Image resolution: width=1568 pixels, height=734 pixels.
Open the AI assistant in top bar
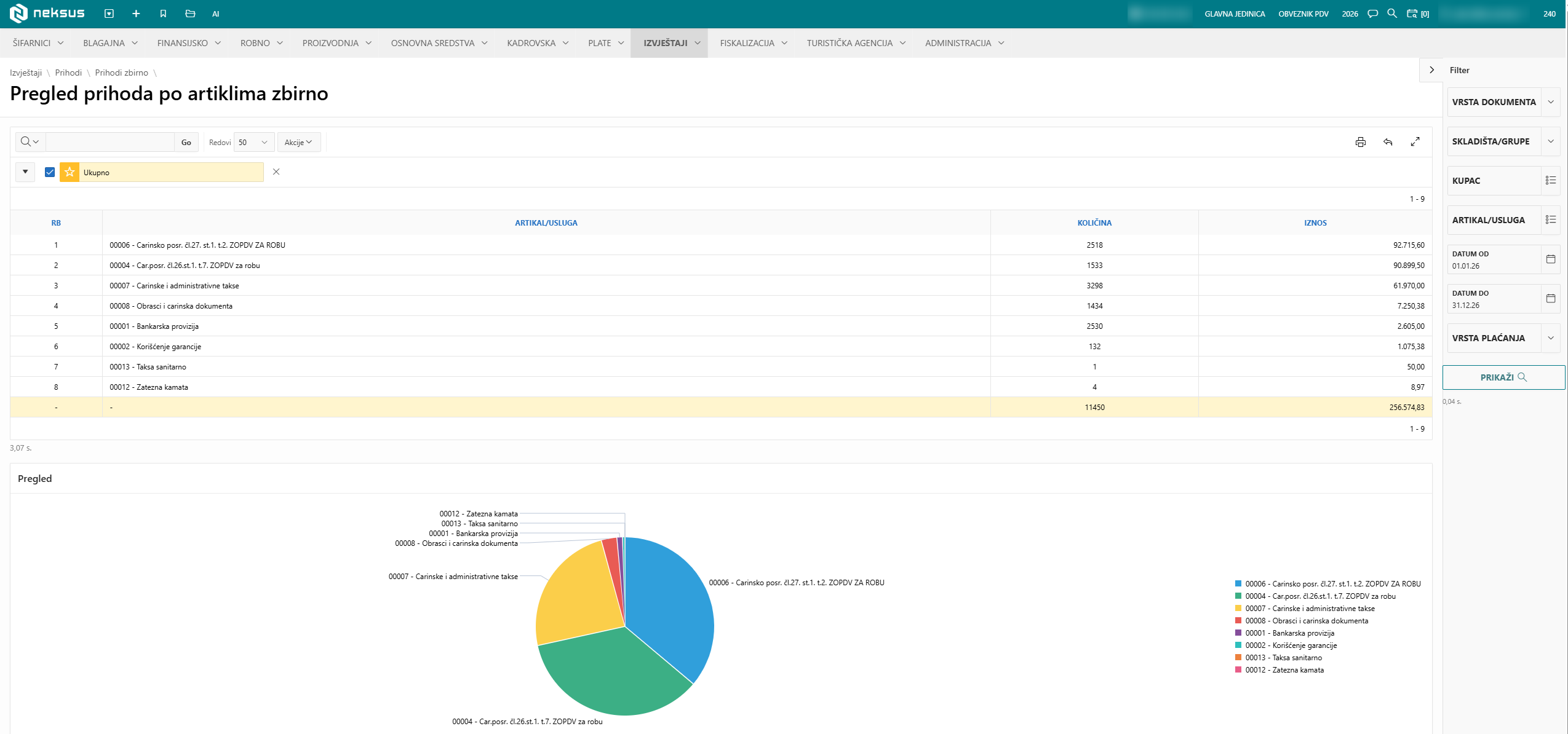(215, 14)
